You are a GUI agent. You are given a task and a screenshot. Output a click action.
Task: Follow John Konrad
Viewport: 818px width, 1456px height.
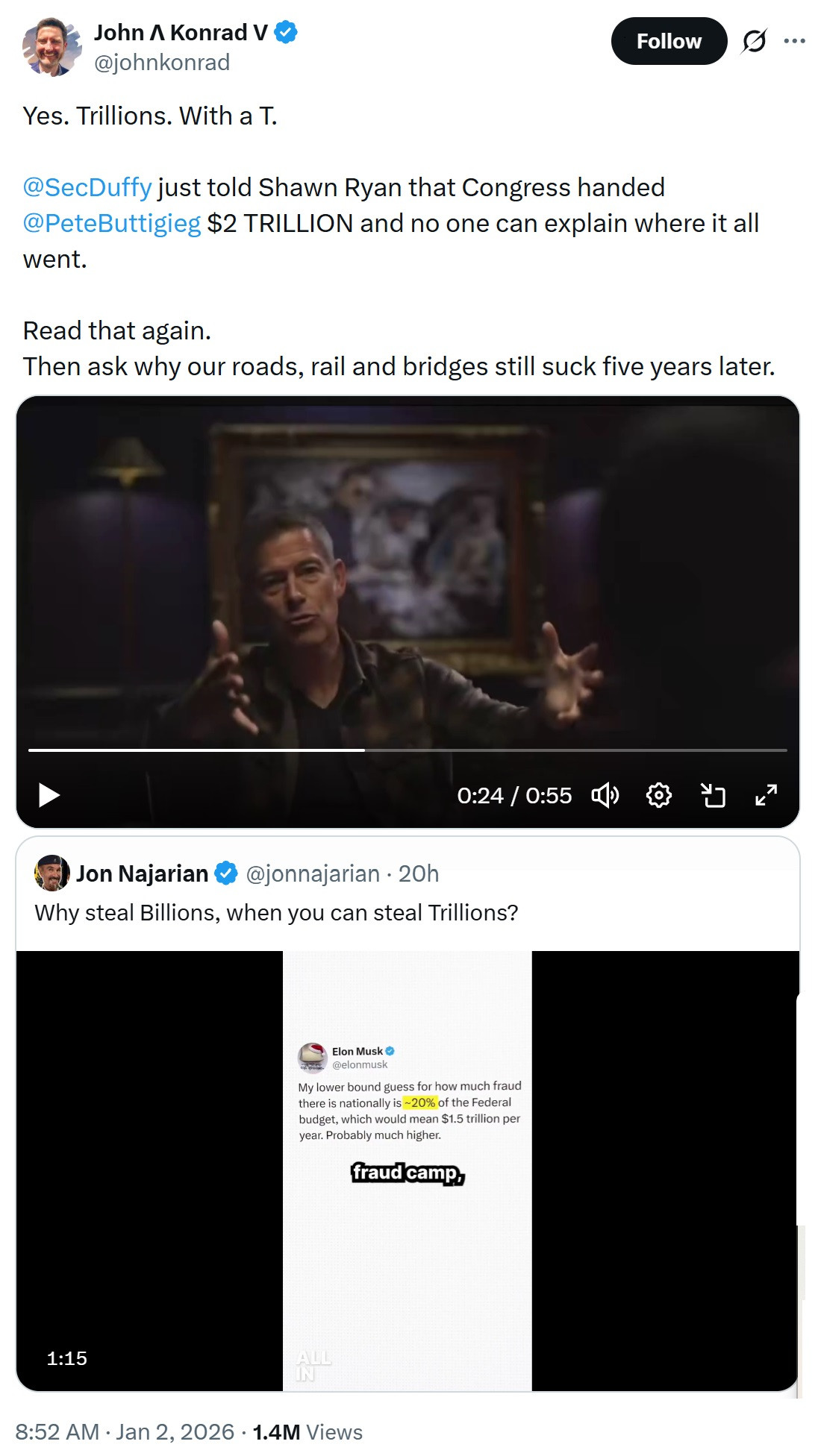(668, 41)
